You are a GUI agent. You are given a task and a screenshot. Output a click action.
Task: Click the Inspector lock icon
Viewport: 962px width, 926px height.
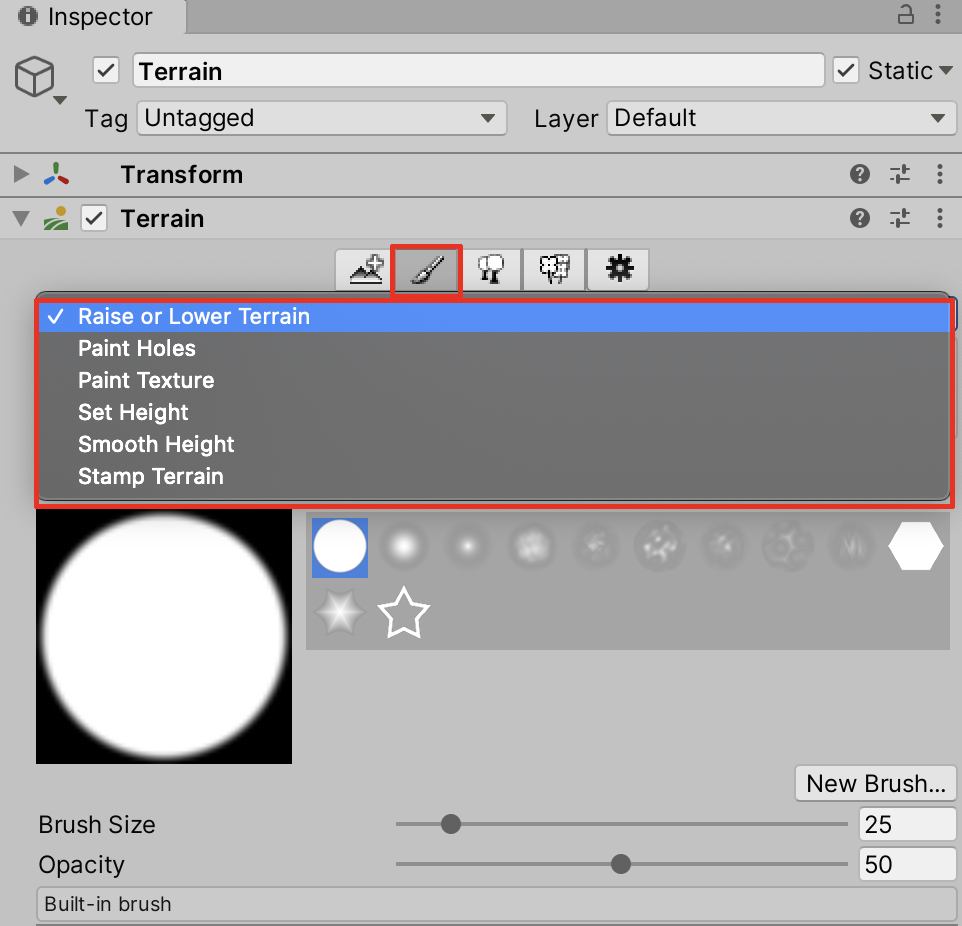[x=905, y=15]
